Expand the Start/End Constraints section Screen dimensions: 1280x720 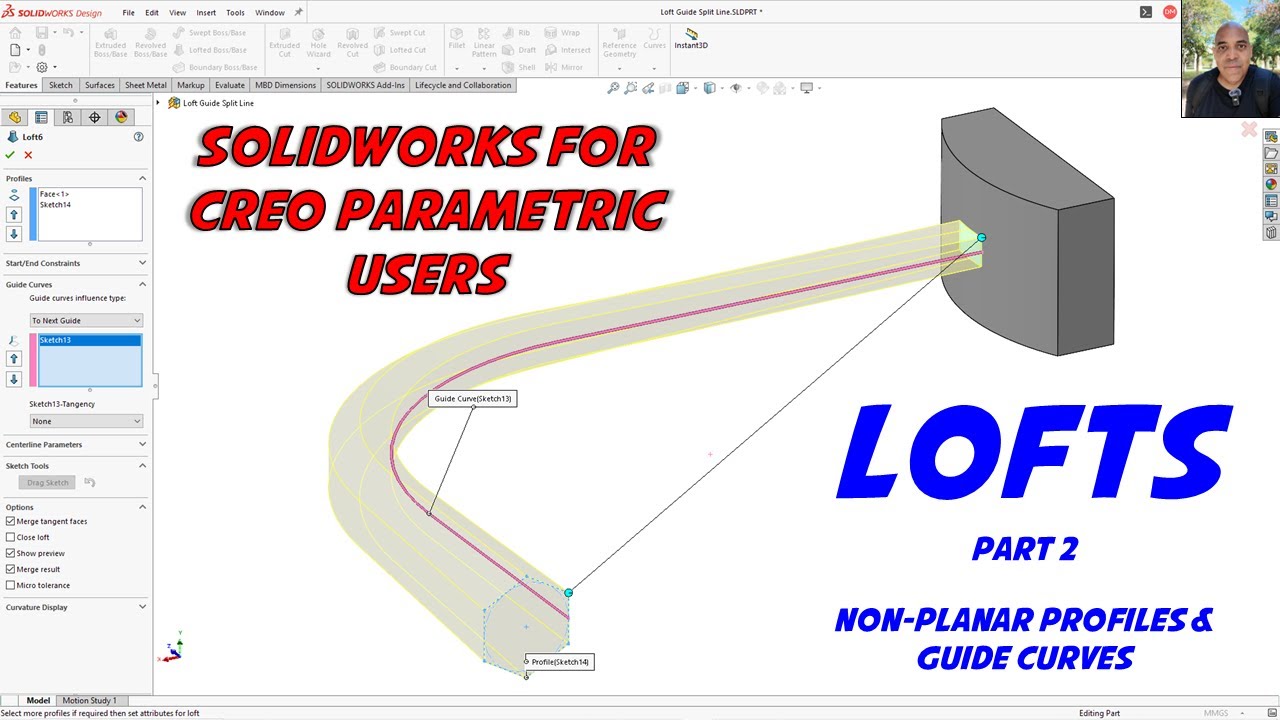coord(142,263)
